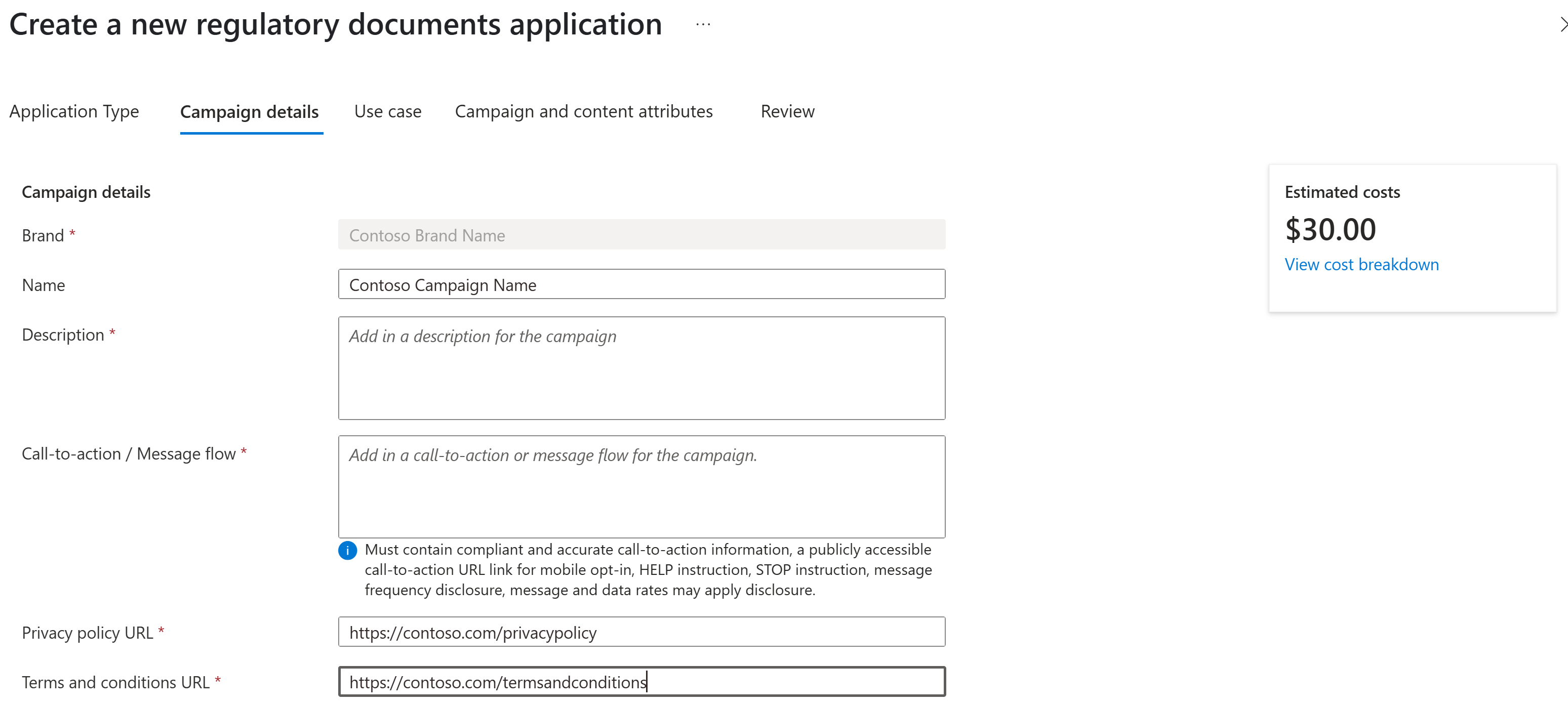The width and height of the screenshot is (1568, 706).
Task: Focus the campaign Name input field
Action: 641,284
